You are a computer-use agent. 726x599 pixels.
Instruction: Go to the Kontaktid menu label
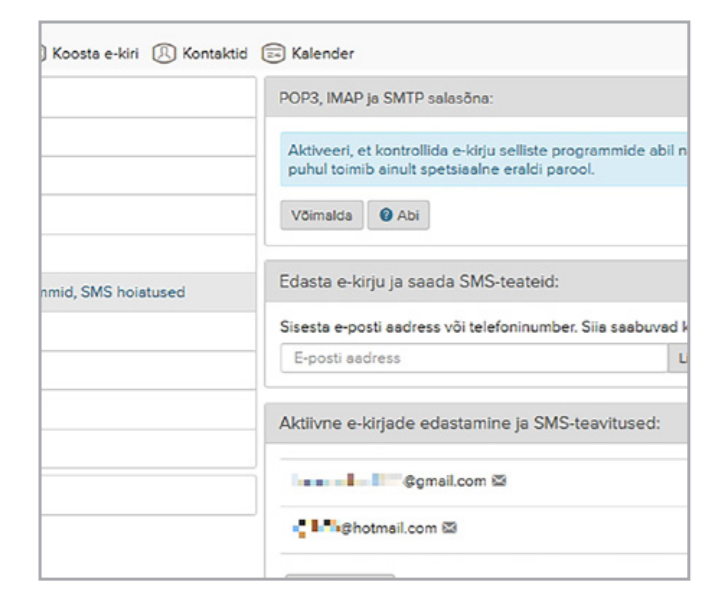pos(216,53)
